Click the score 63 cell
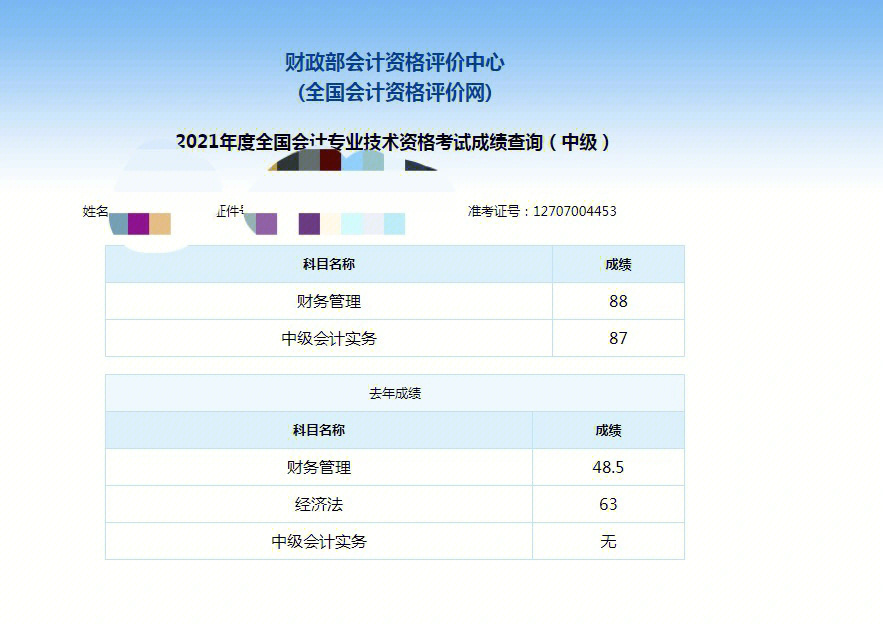The width and height of the screenshot is (883, 631). pyautogui.click(x=608, y=504)
